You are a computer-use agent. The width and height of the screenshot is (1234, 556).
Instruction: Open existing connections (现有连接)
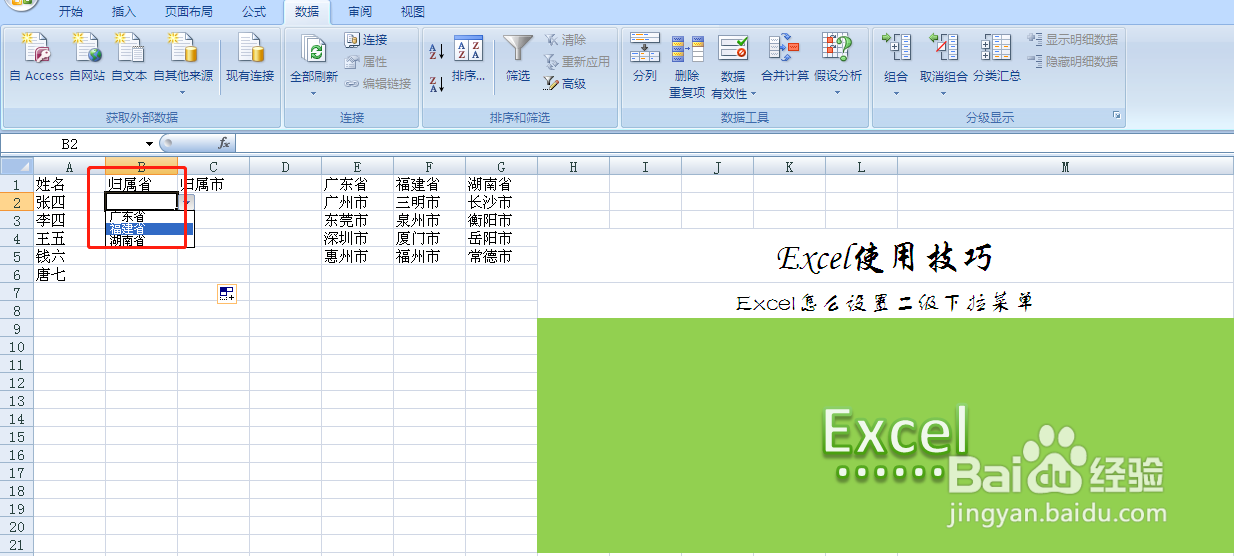pyautogui.click(x=250, y=58)
